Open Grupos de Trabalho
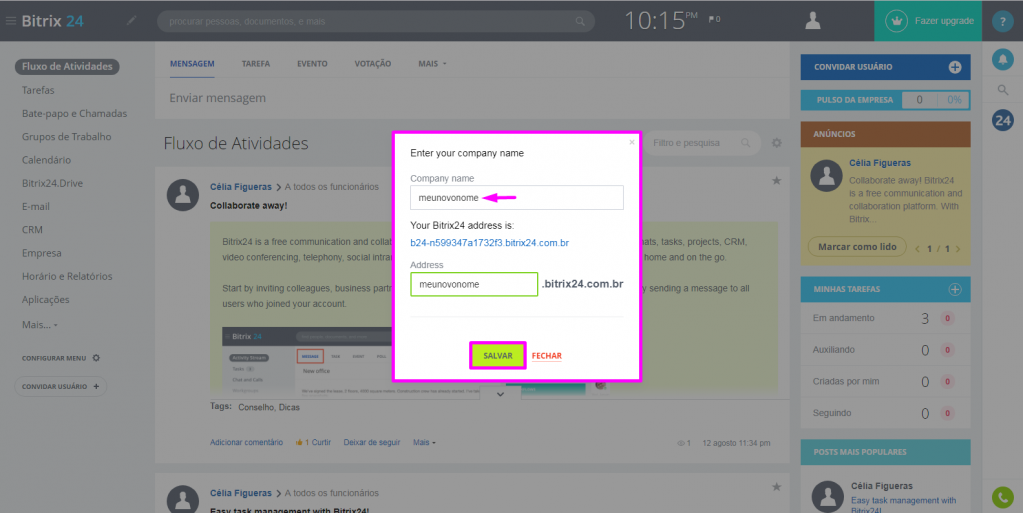Viewport: 1023px width, 513px height. pyautogui.click(x=67, y=137)
